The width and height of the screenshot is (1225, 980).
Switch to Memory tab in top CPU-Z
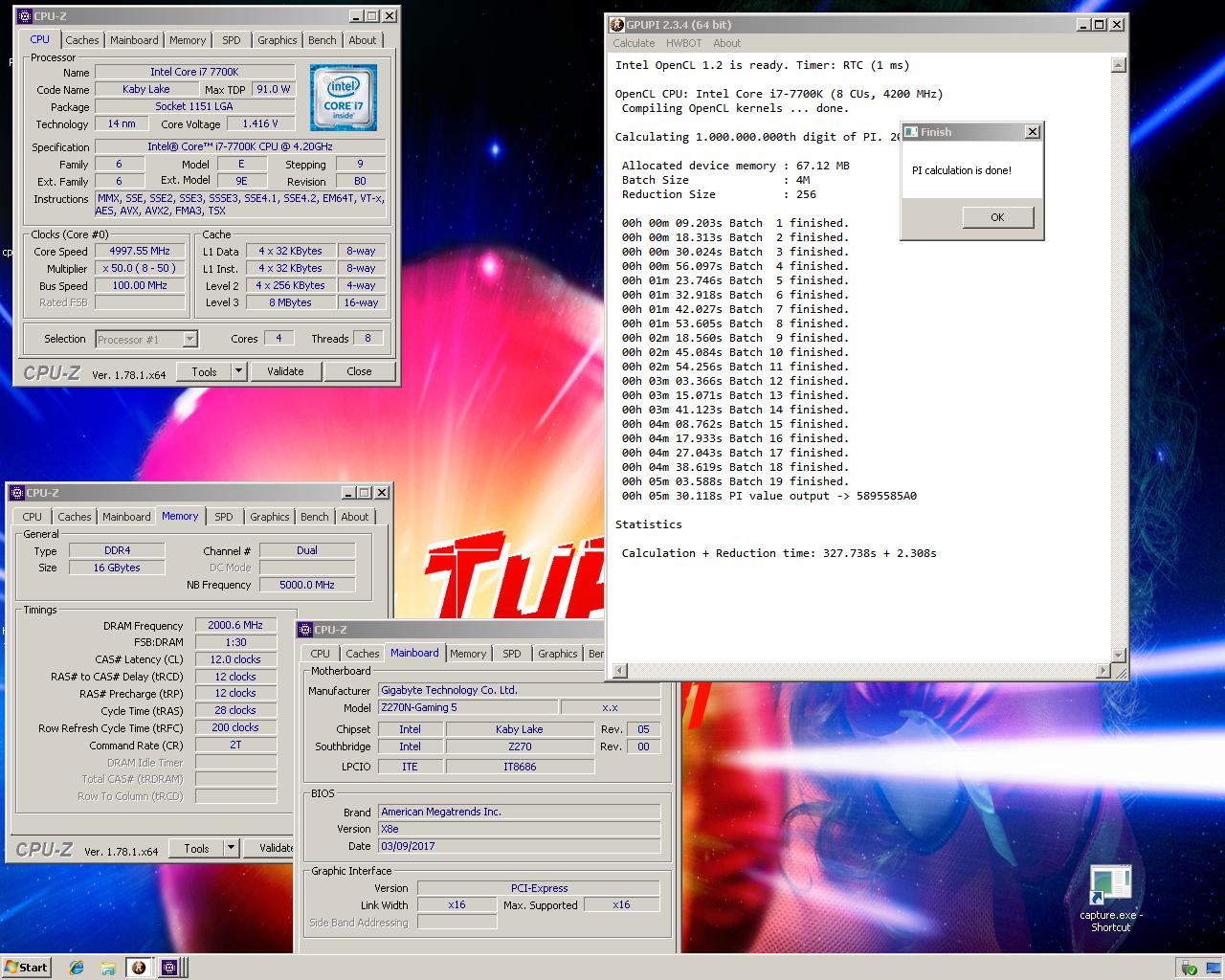pyautogui.click(x=188, y=40)
